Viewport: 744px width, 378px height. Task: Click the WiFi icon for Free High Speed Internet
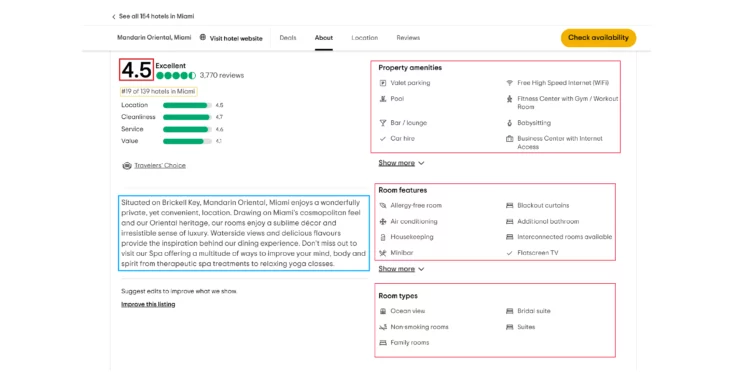point(510,83)
